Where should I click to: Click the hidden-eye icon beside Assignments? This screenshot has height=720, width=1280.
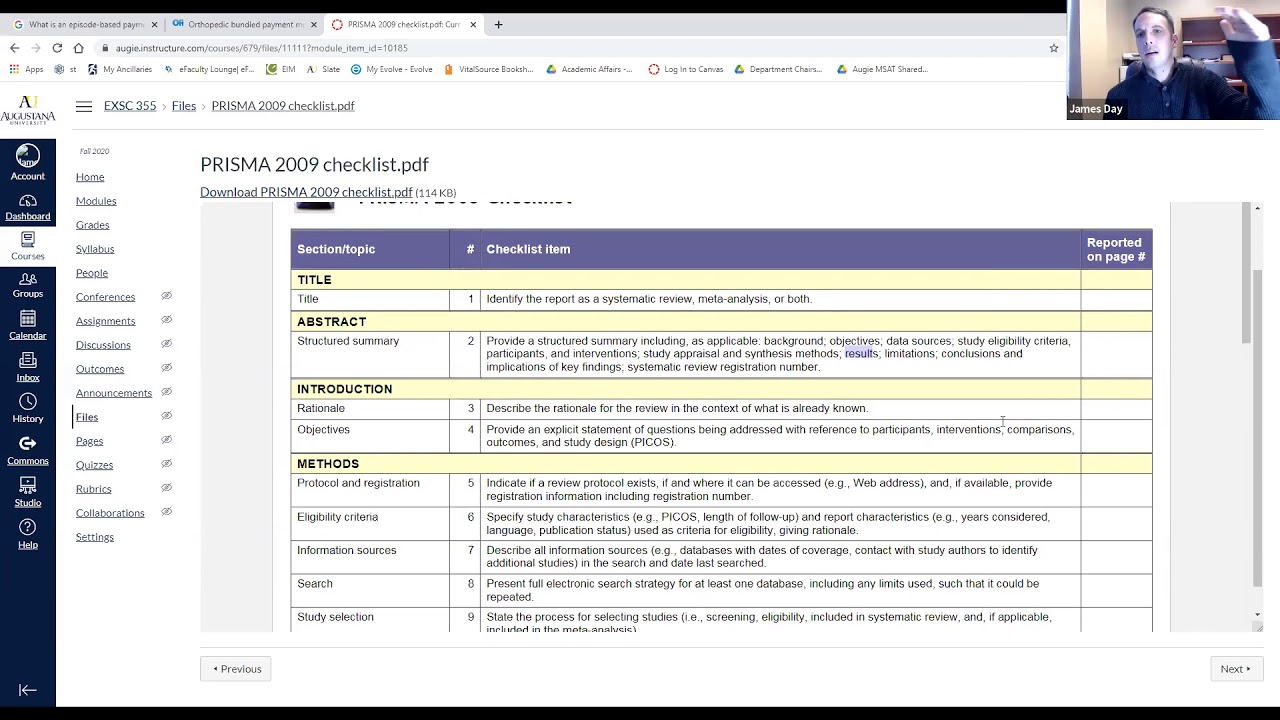[x=167, y=321]
